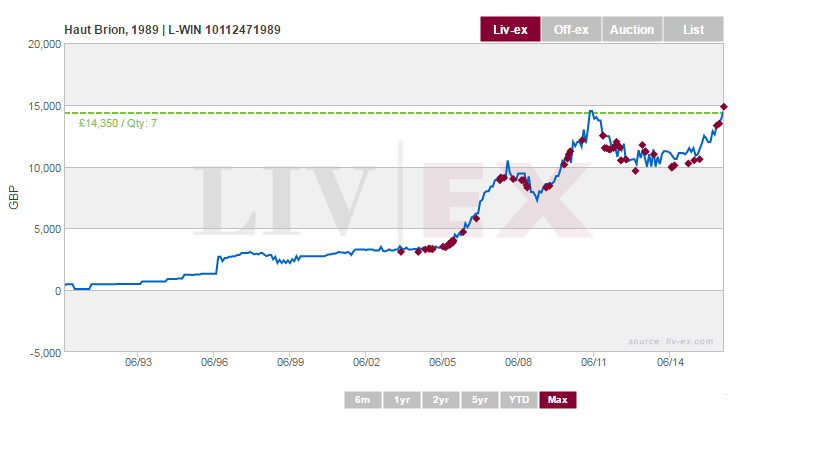Click the GBP axis title

14,197
